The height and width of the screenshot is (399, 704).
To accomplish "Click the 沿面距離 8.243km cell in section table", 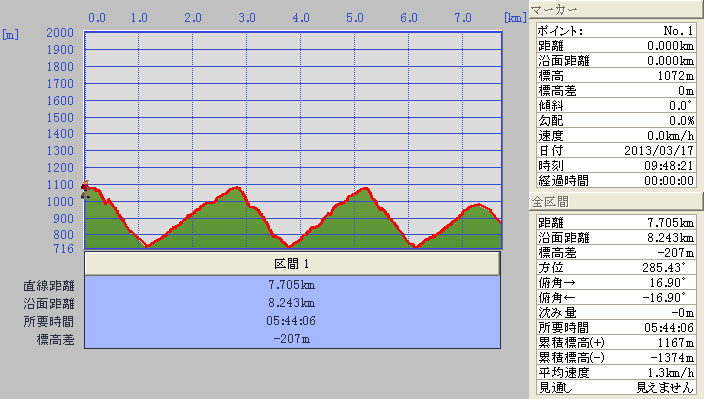I will coord(292,303).
